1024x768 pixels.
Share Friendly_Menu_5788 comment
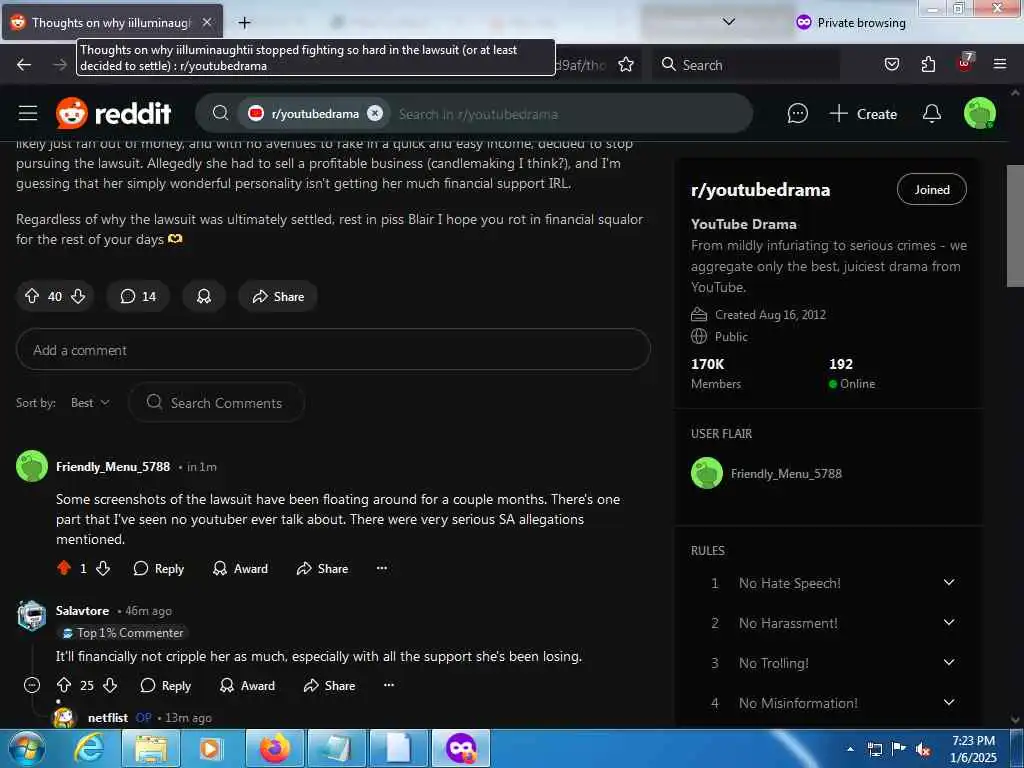[323, 569]
